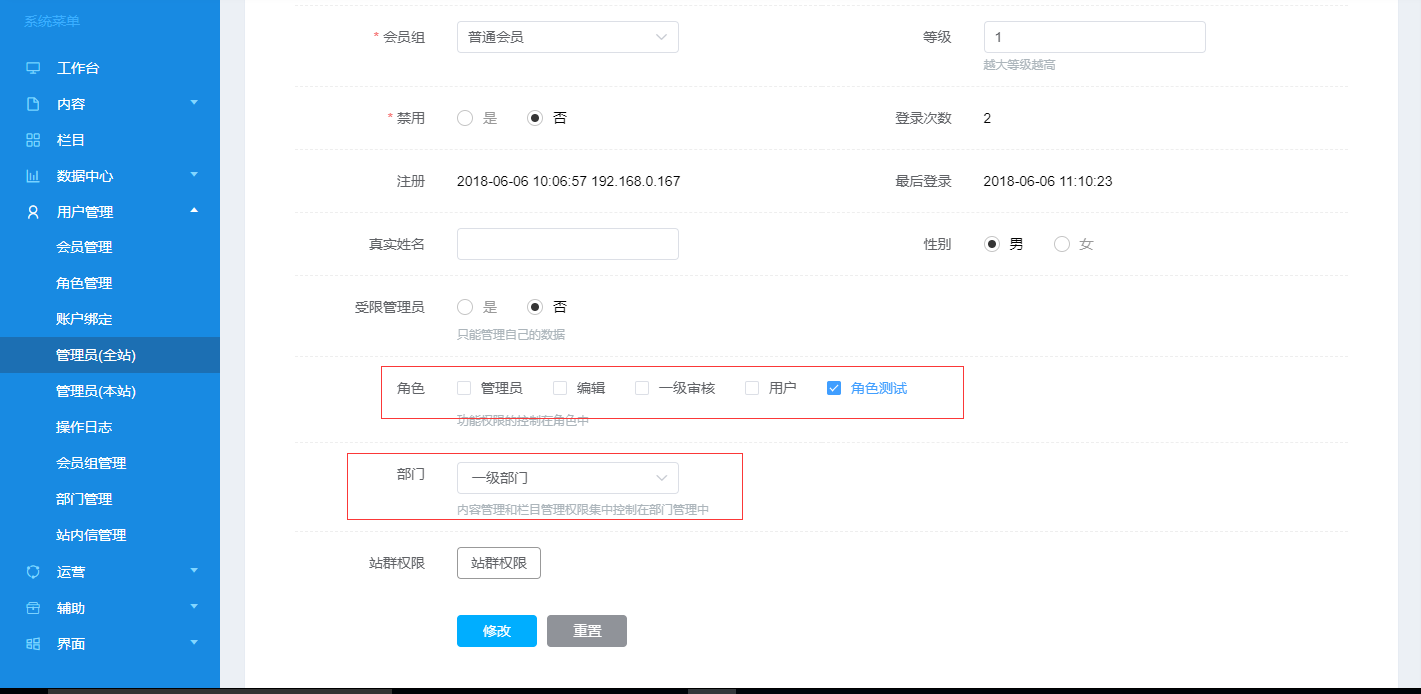Click the 登录次数 value 2
Viewport: 1421px width, 694px height.
[x=987, y=118]
